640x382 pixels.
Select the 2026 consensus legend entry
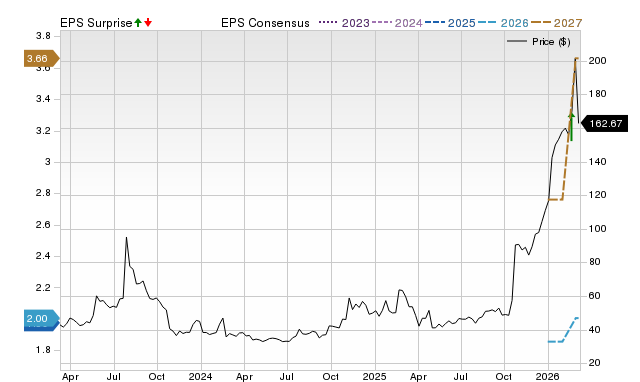503,23
